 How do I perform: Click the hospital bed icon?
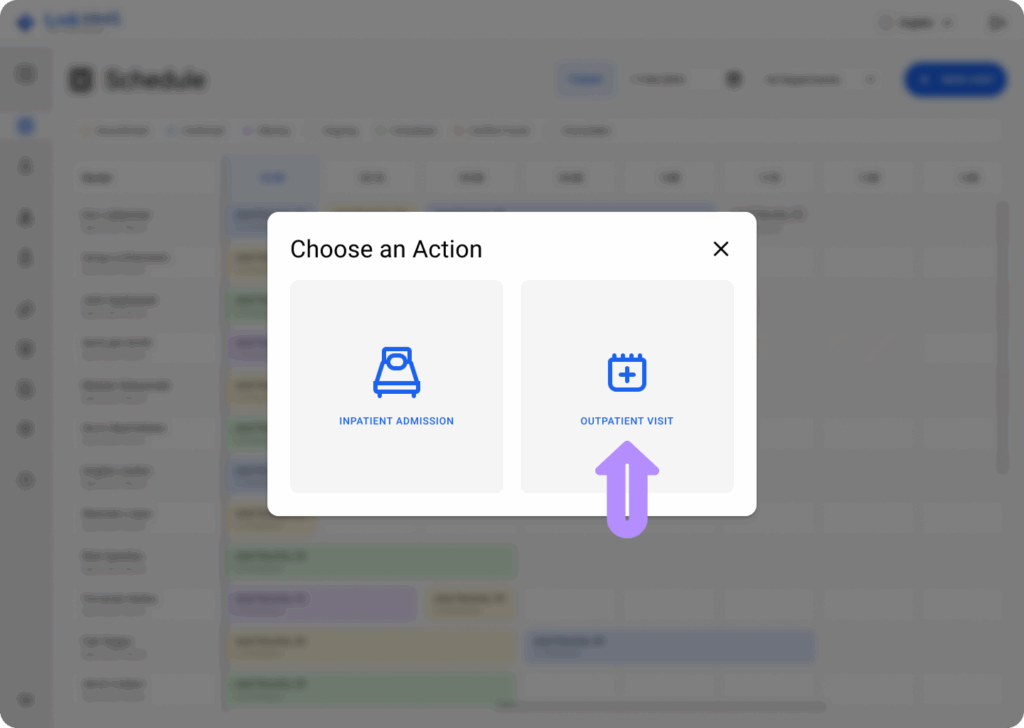coord(396,372)
